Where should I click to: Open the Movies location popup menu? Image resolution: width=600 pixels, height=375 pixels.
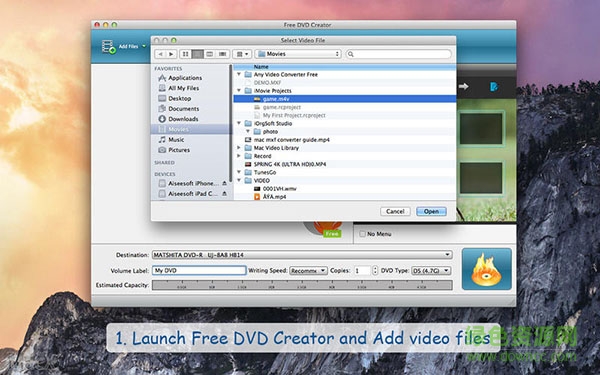(x=298, y=54)
